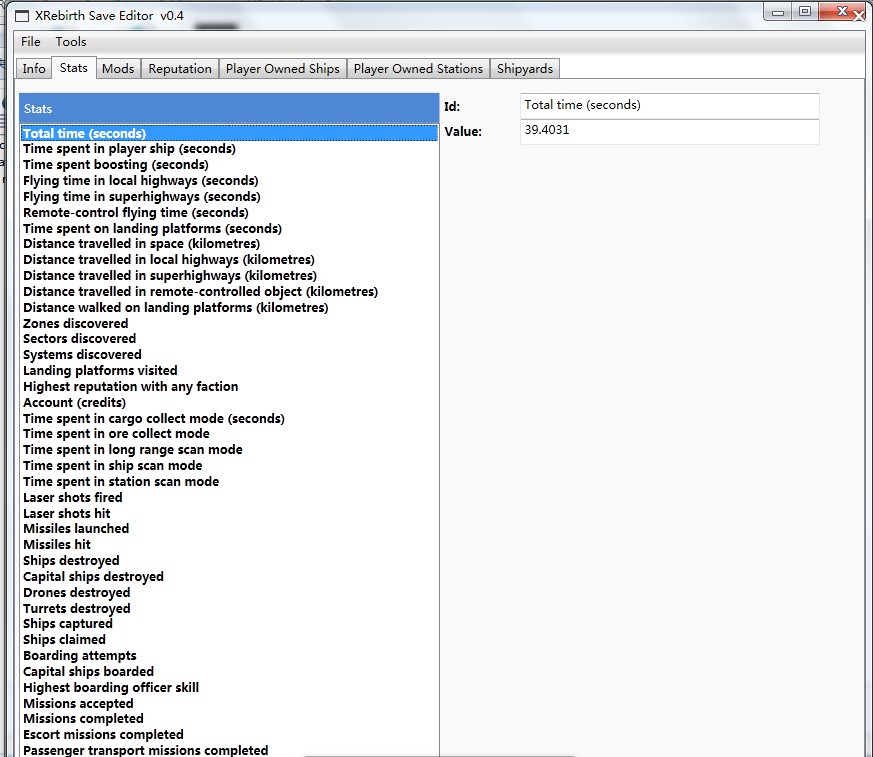The height and width of the screenshot is (757, 873).
Task: Select 'Time spent in ship scan mode'
Action: pos(229,465)
